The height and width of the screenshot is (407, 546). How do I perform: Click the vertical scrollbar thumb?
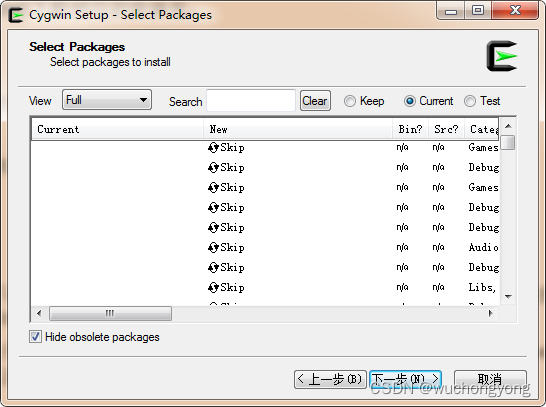(x=508, y=142)
